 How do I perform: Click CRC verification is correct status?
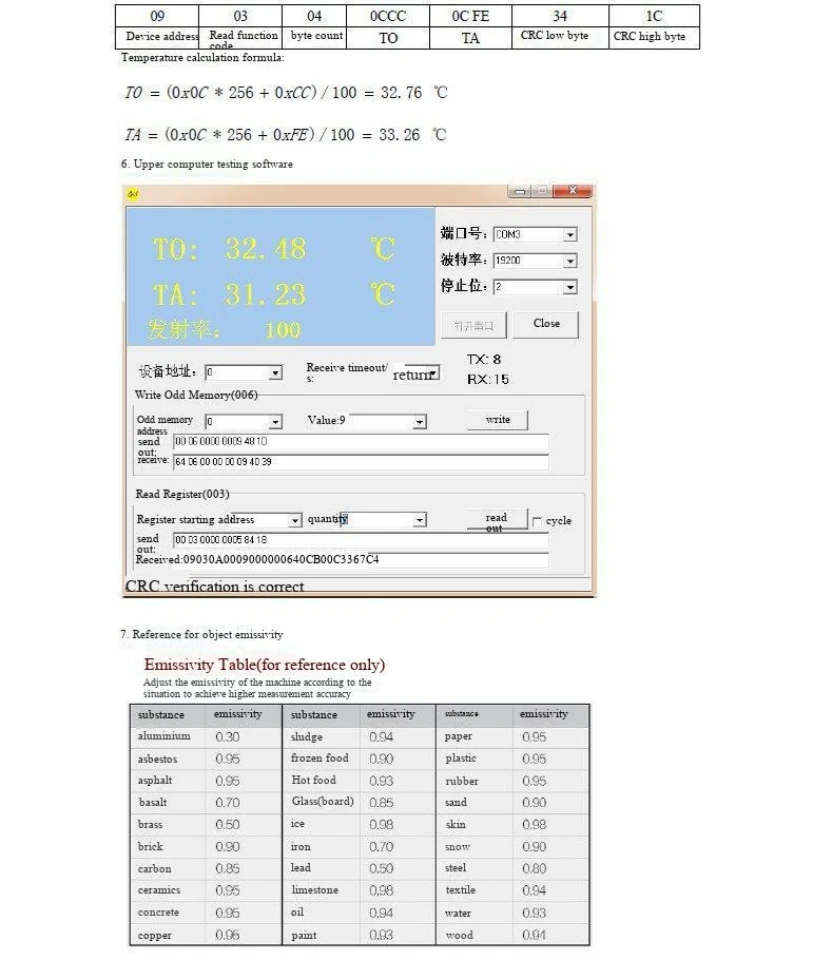[x=214, y=587]
